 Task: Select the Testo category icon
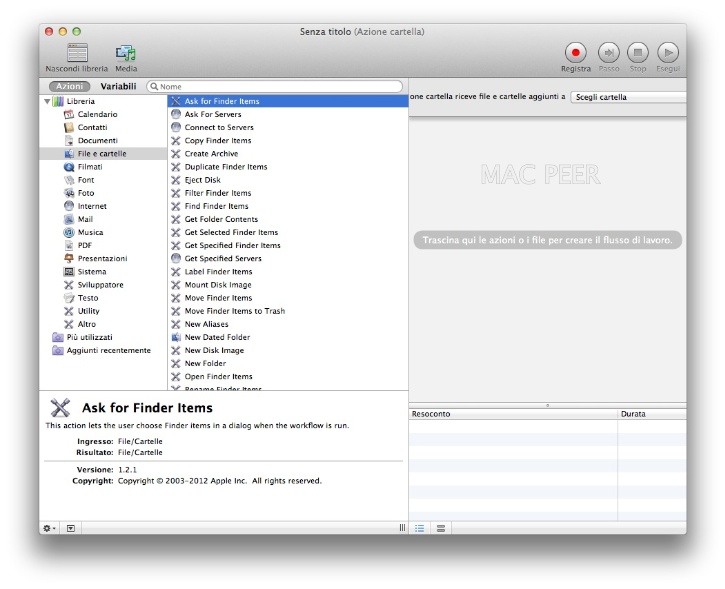pos(69,298)
